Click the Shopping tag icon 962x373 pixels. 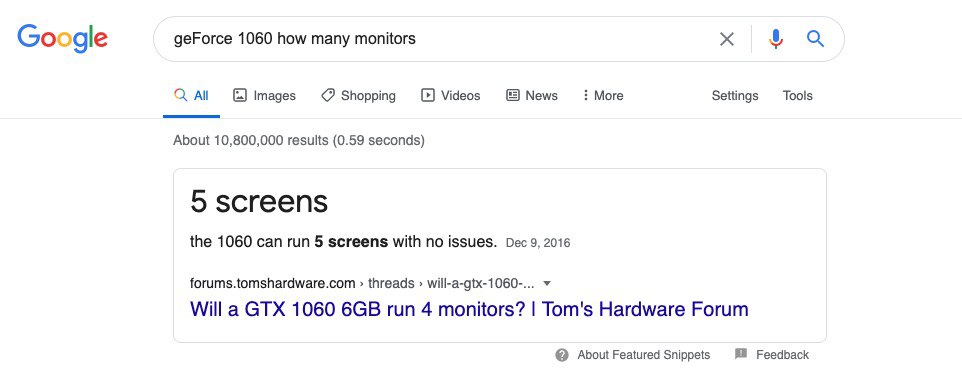click(x=328, y=95)
